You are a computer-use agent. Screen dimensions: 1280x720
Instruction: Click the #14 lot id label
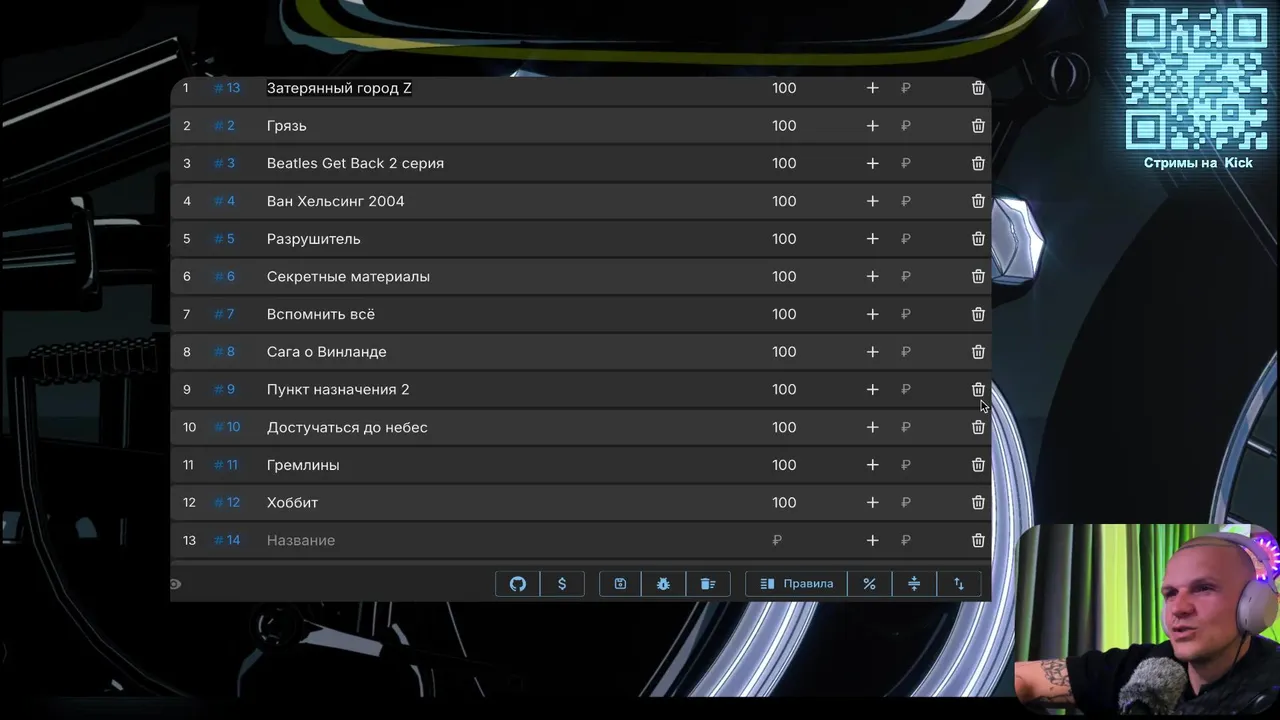(227, 540)
